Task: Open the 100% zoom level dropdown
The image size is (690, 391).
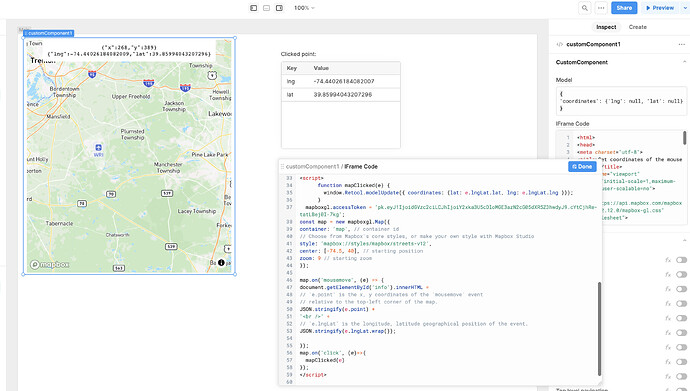Action: click(304, 8)
